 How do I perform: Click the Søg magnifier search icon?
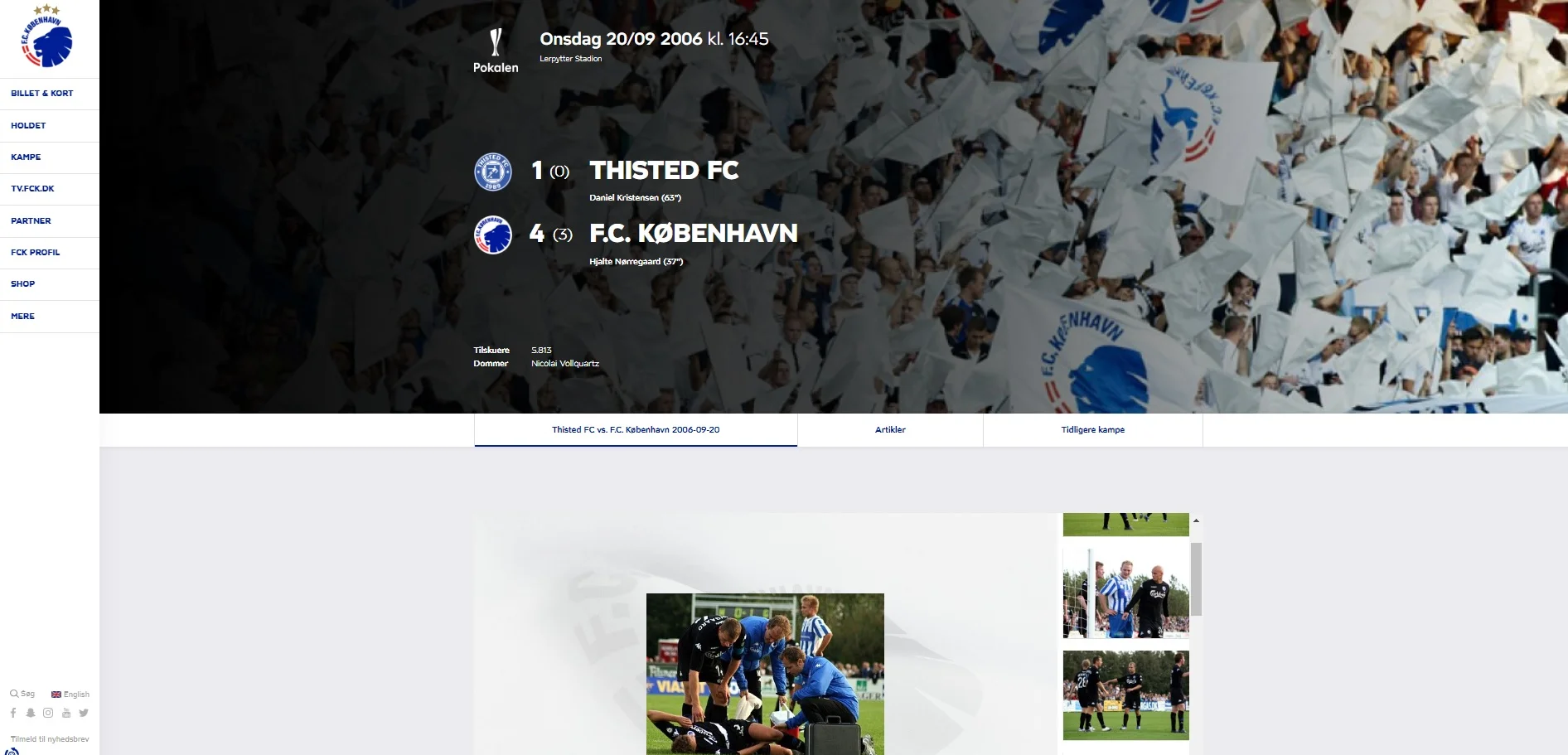(14, 694)
